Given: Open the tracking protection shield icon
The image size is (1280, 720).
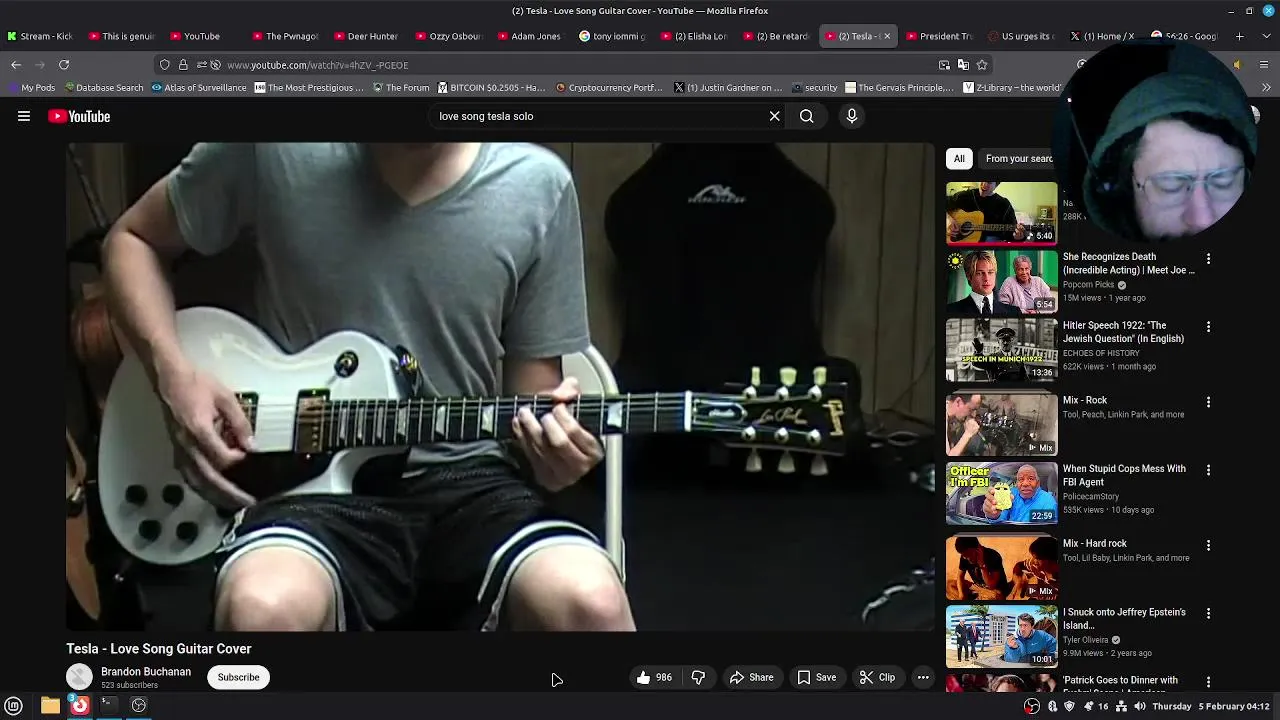Looking at the screenshot, I should click(x=165, y=65).
